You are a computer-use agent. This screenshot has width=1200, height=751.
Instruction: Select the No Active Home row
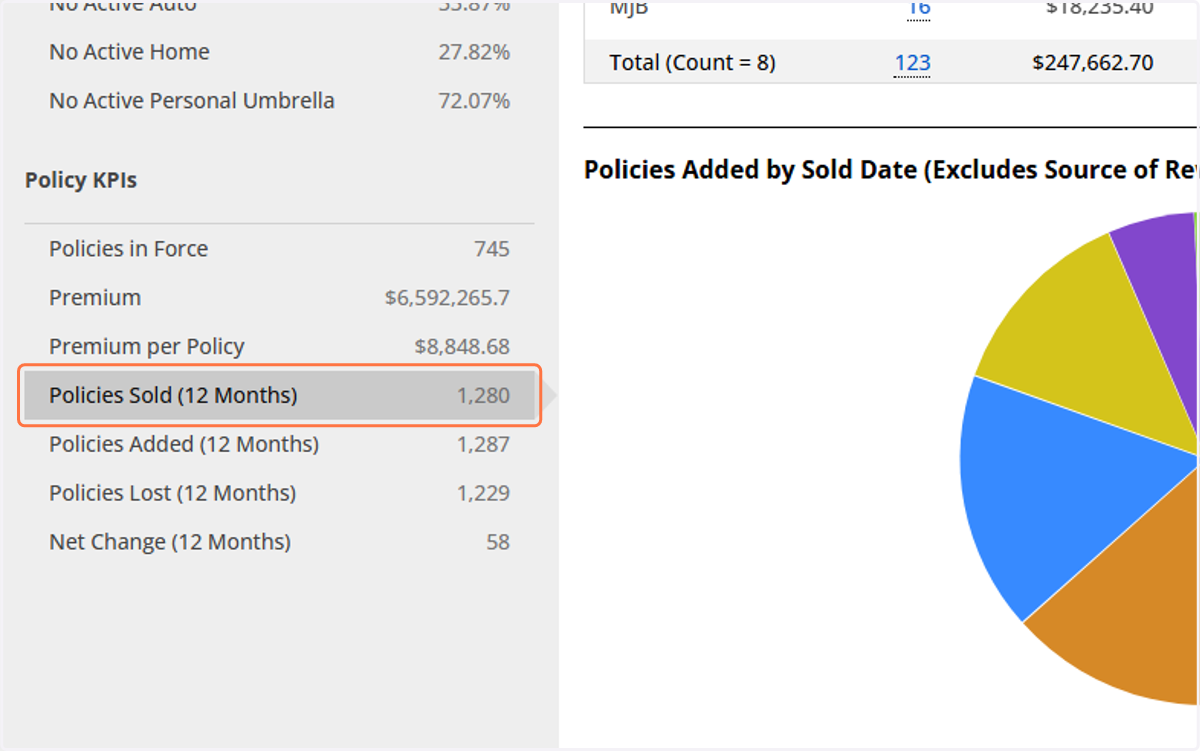tap(280, 52)
